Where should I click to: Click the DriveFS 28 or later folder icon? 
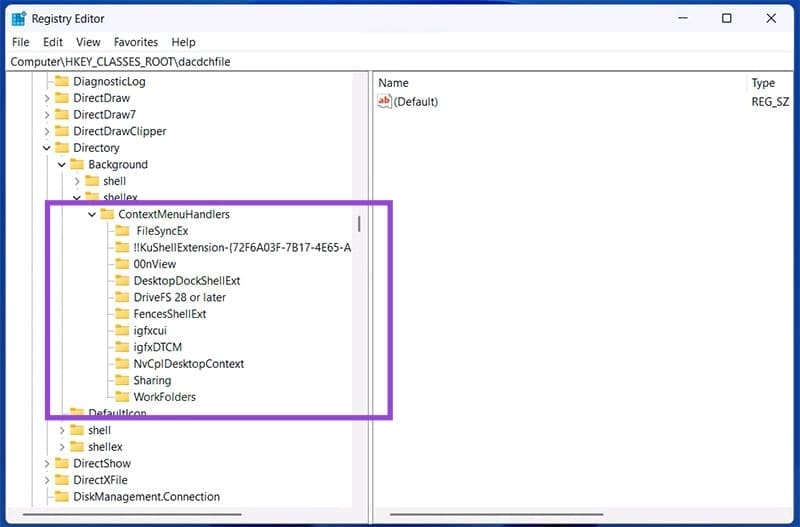(122, 297)
